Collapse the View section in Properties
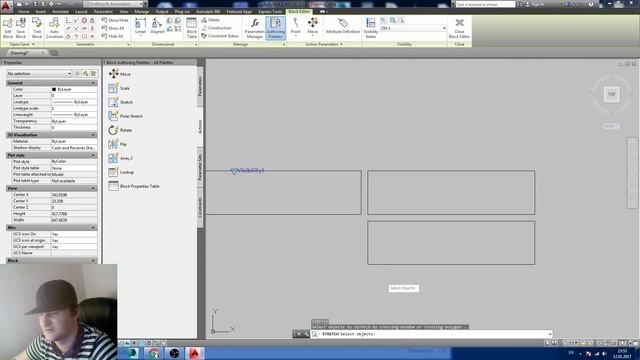 point(93,188)
